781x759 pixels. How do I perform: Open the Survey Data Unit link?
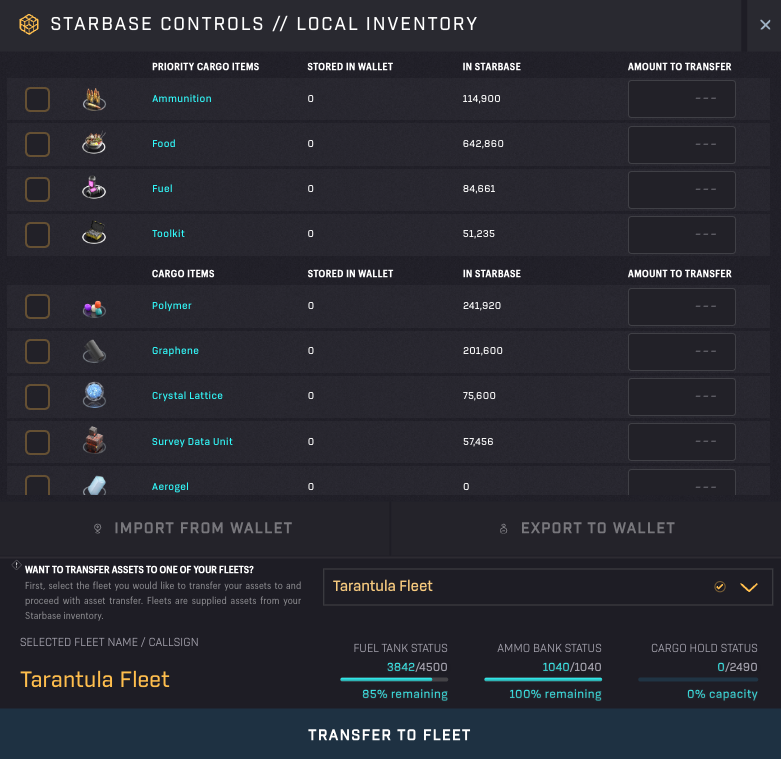pos(192,441)
